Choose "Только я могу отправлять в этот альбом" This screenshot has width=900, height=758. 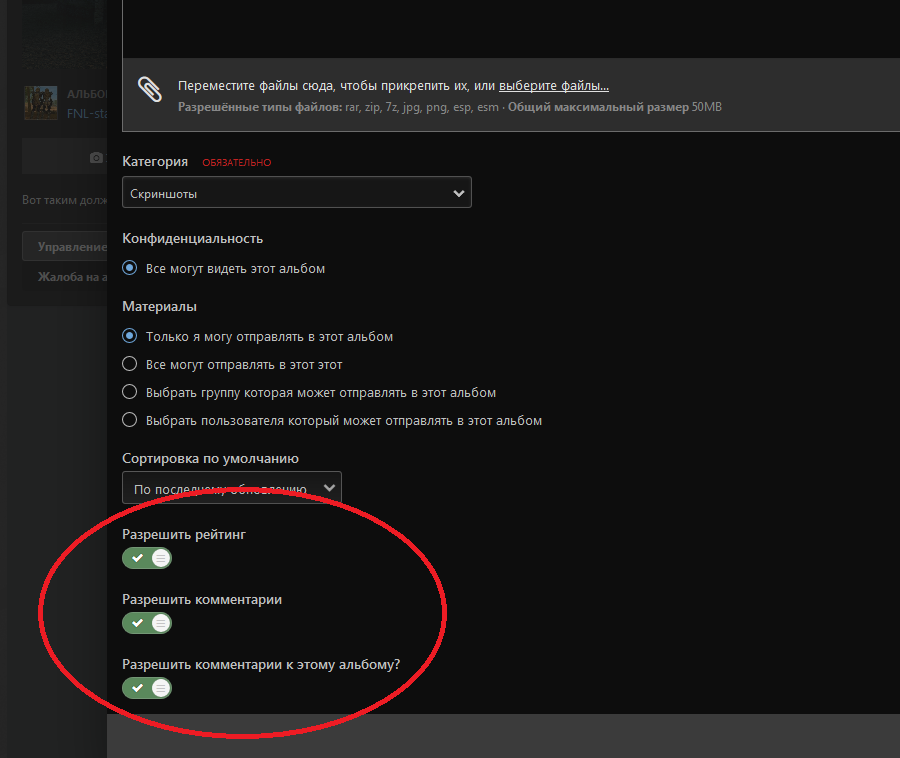[x=129, y=337]
